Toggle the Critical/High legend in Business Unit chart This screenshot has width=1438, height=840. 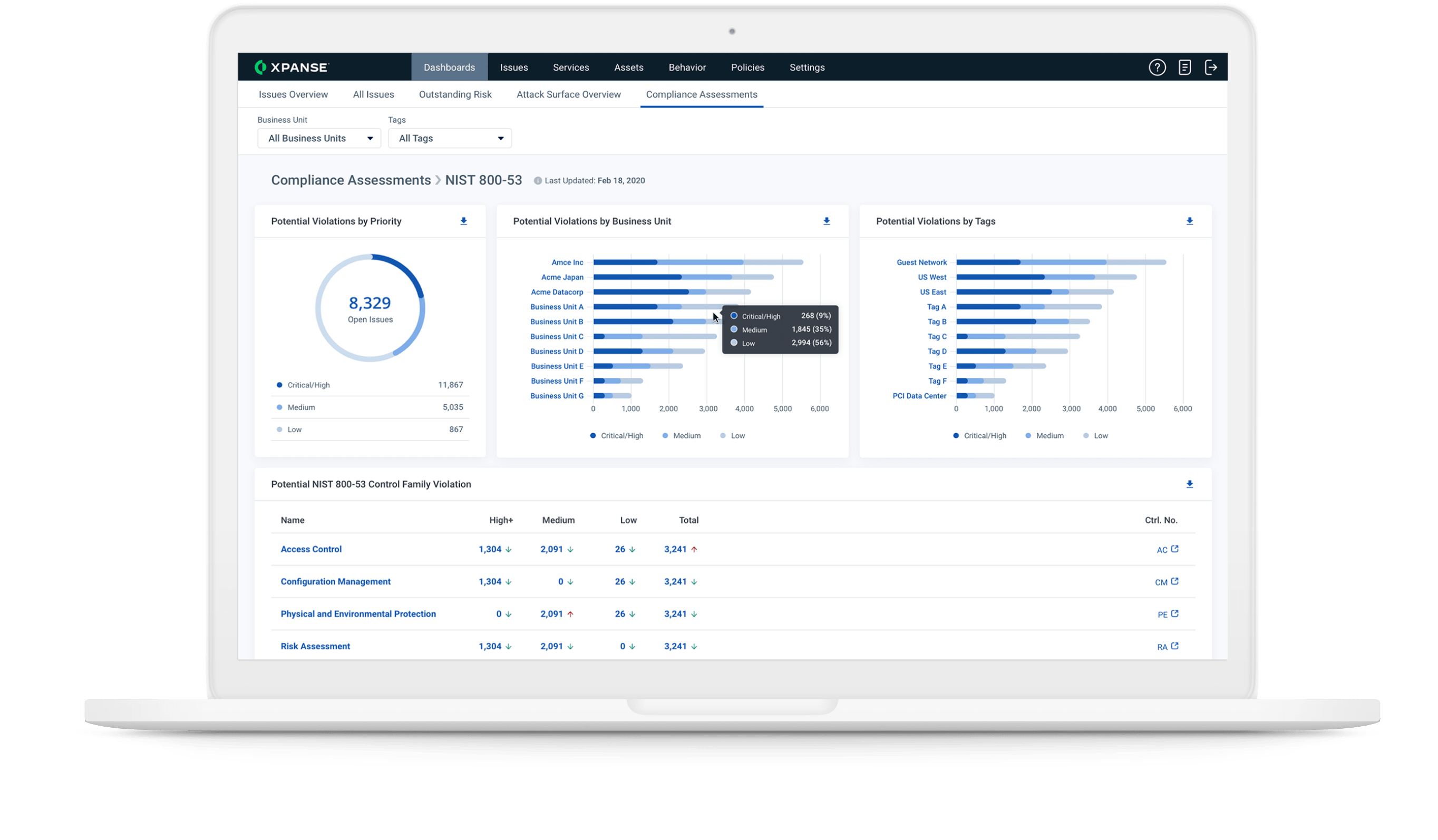[616, 435]
